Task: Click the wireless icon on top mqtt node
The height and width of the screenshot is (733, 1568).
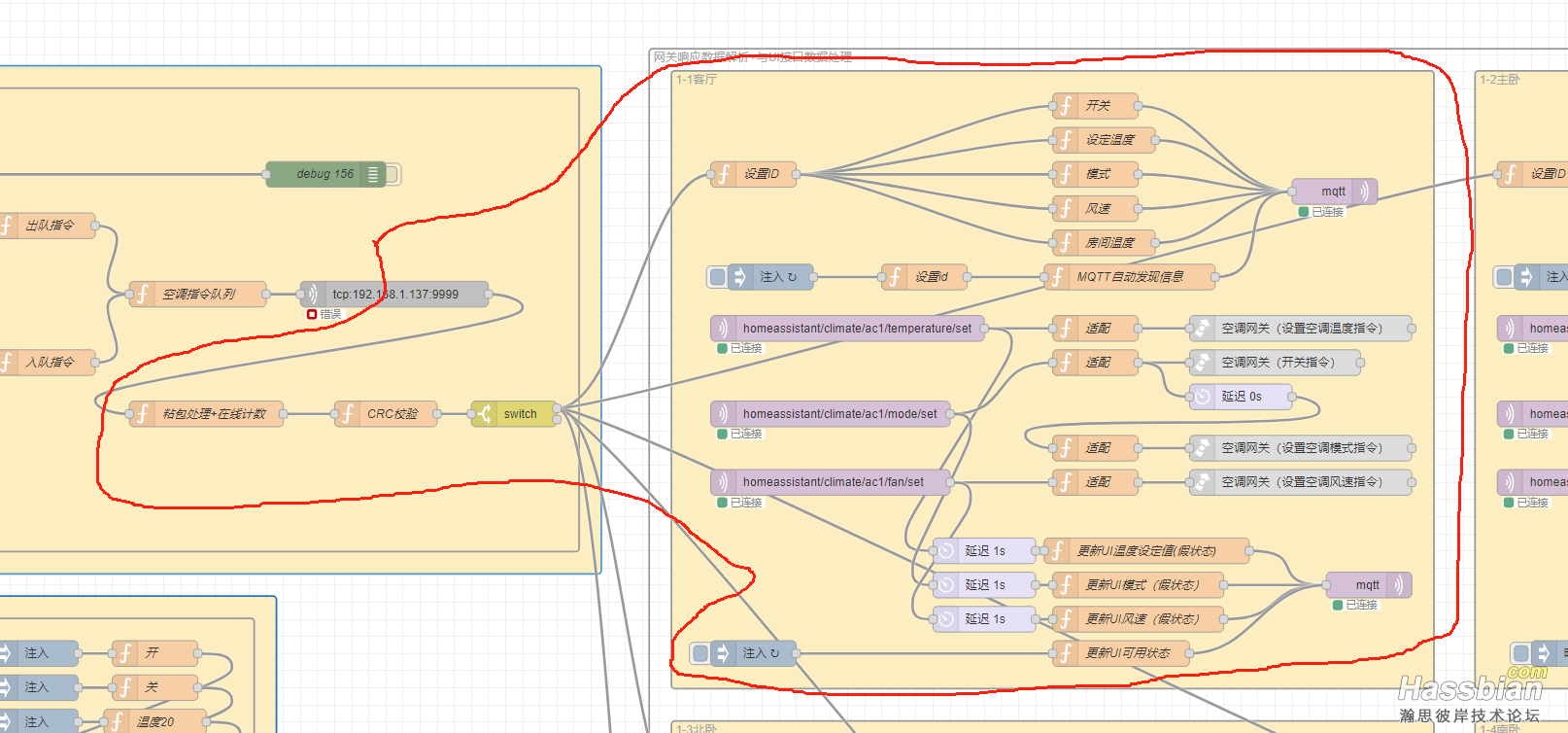Action: coord(1365,192)
